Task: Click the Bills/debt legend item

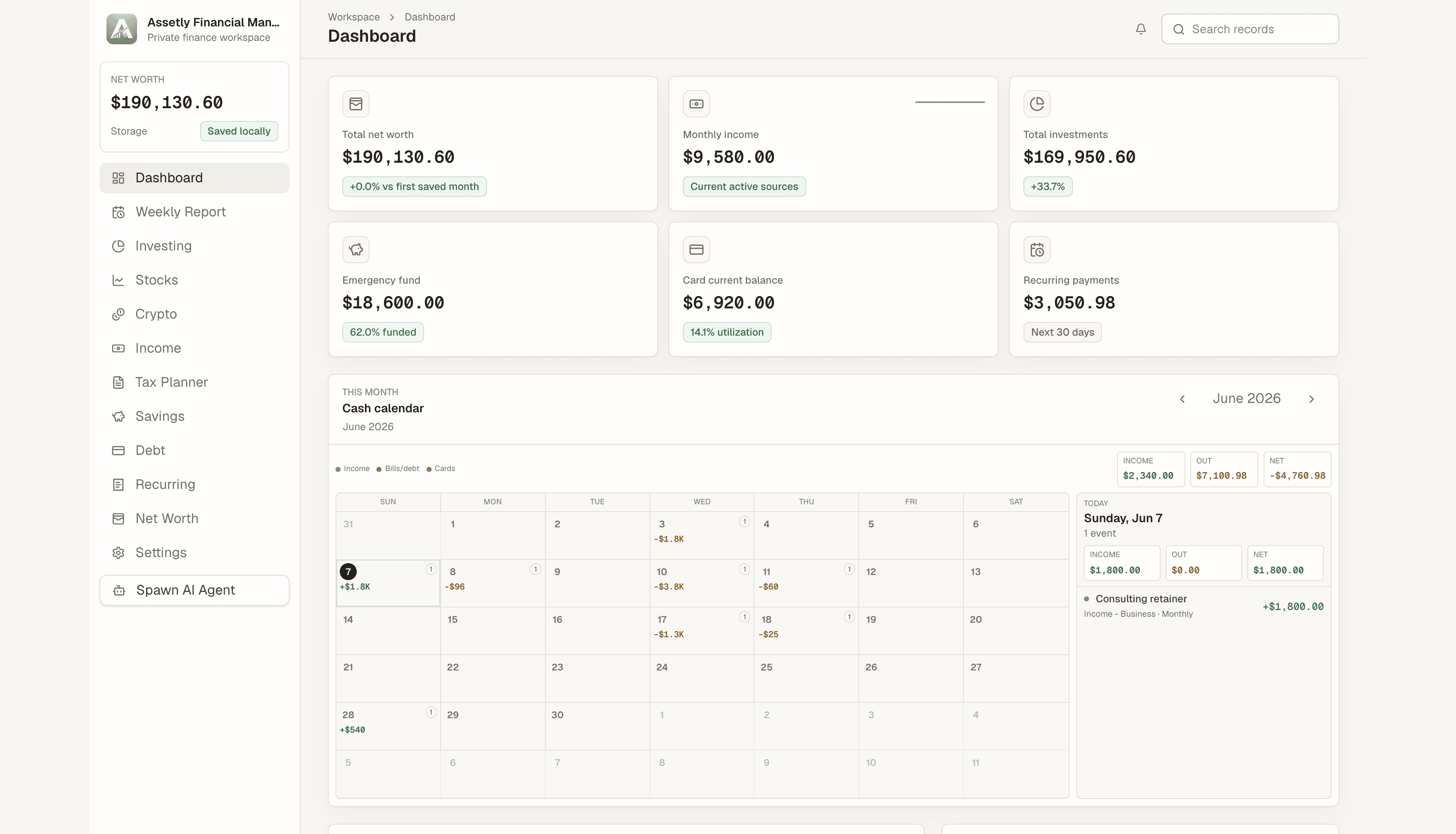Action: coord(398,469)
